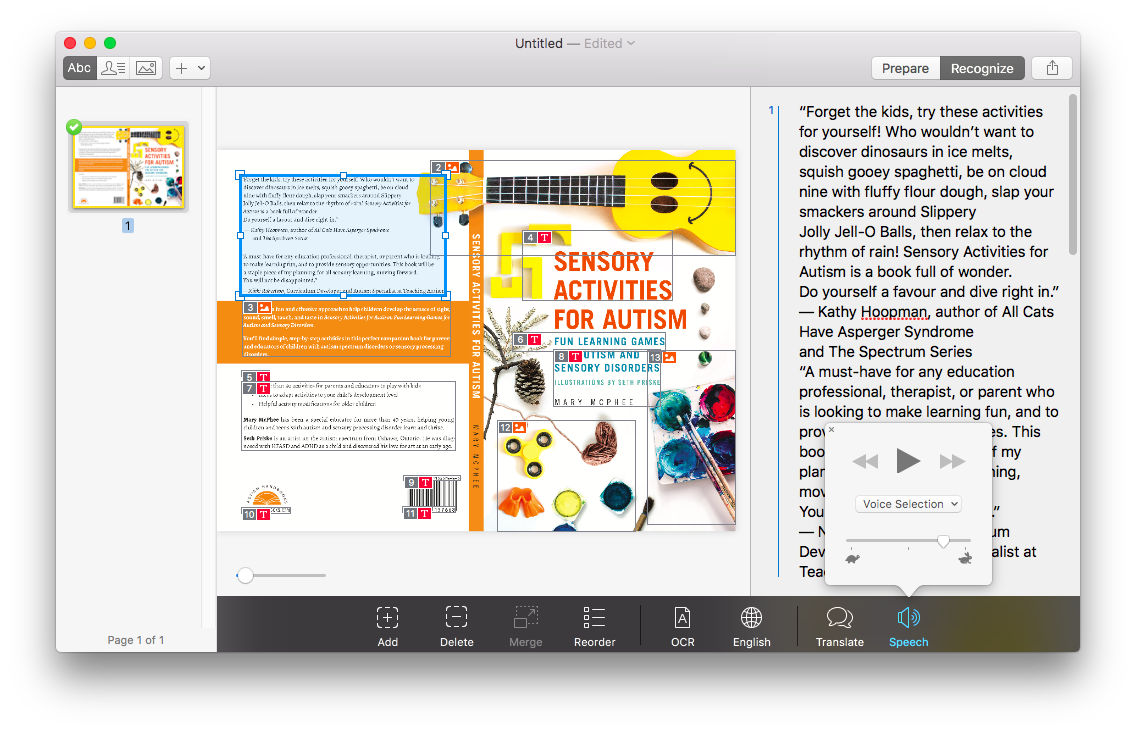Image resolution: width=1136 pixels, height=732 pixels.
Task: Expand the dropdown next to the plus button
Action: pos(199,67)
